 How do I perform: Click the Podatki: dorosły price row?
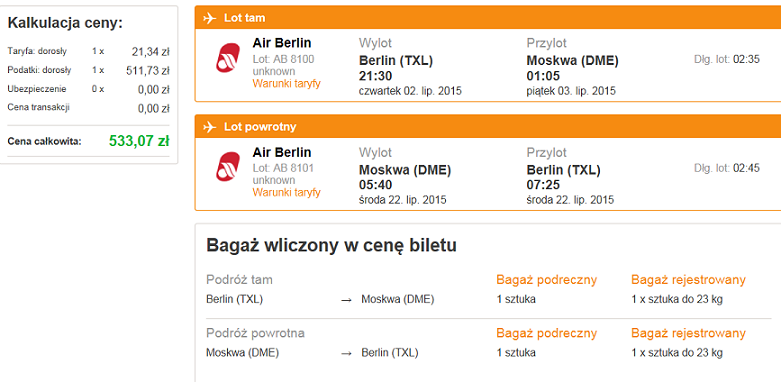pos(89,70)
